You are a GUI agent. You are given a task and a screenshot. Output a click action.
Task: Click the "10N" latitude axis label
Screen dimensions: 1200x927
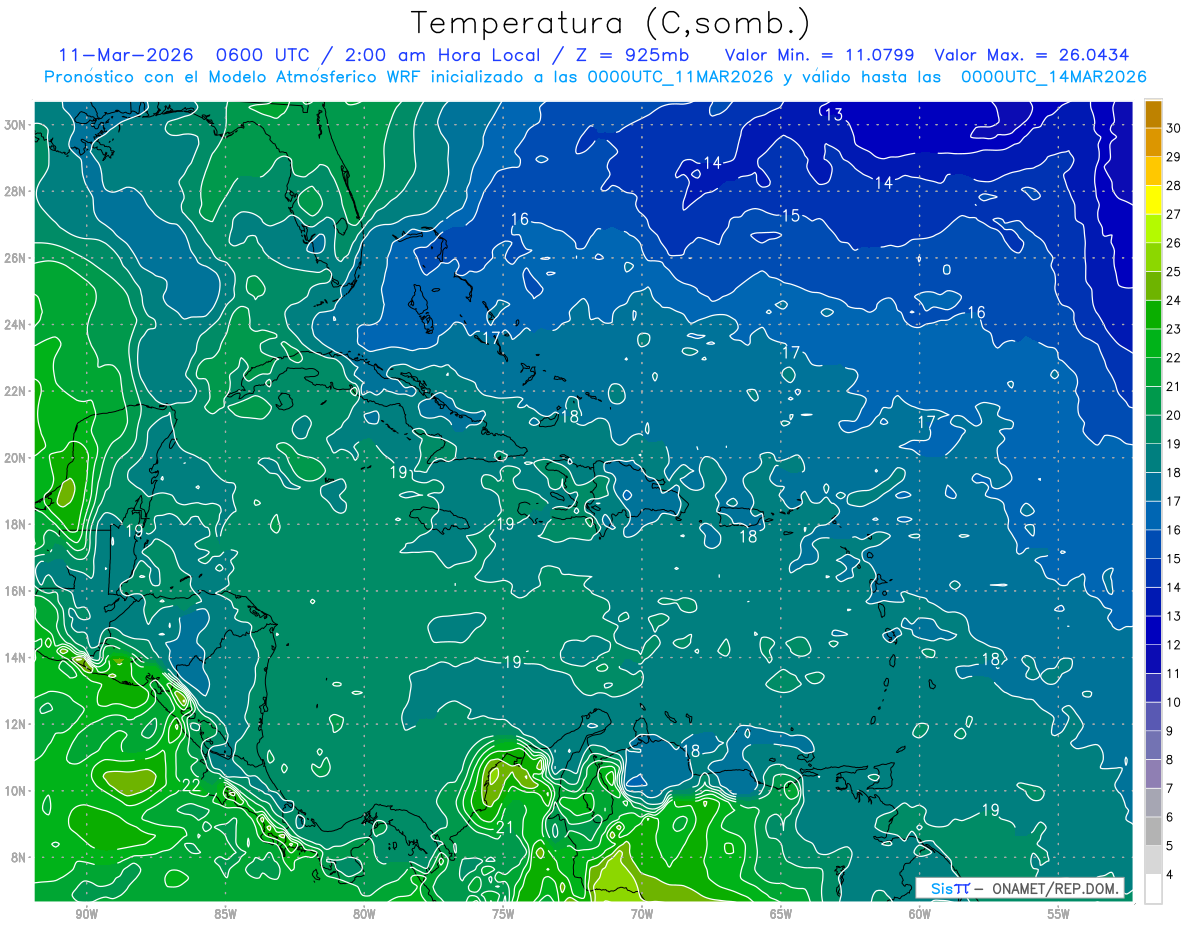coord(14,791)
